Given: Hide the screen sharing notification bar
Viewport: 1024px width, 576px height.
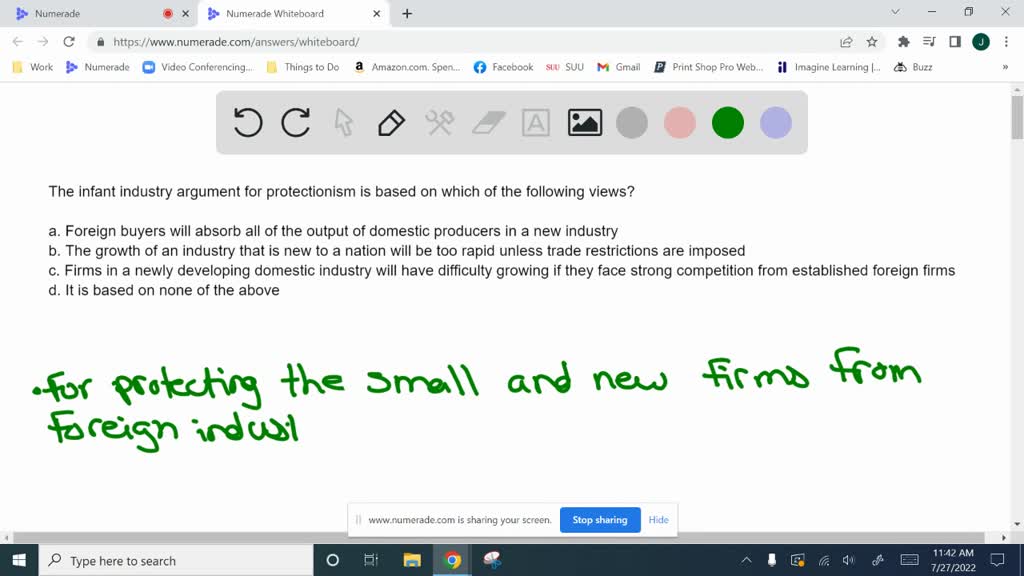Looking at the screenshot, I should point(658,520).
